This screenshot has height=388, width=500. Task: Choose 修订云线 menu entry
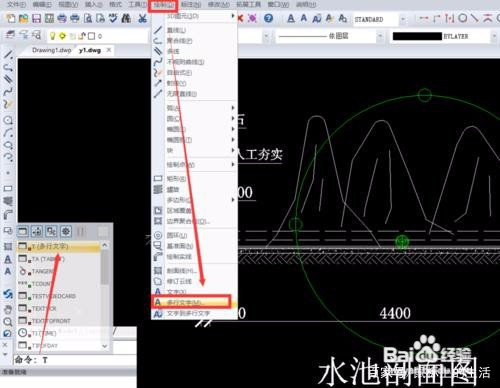194,281
